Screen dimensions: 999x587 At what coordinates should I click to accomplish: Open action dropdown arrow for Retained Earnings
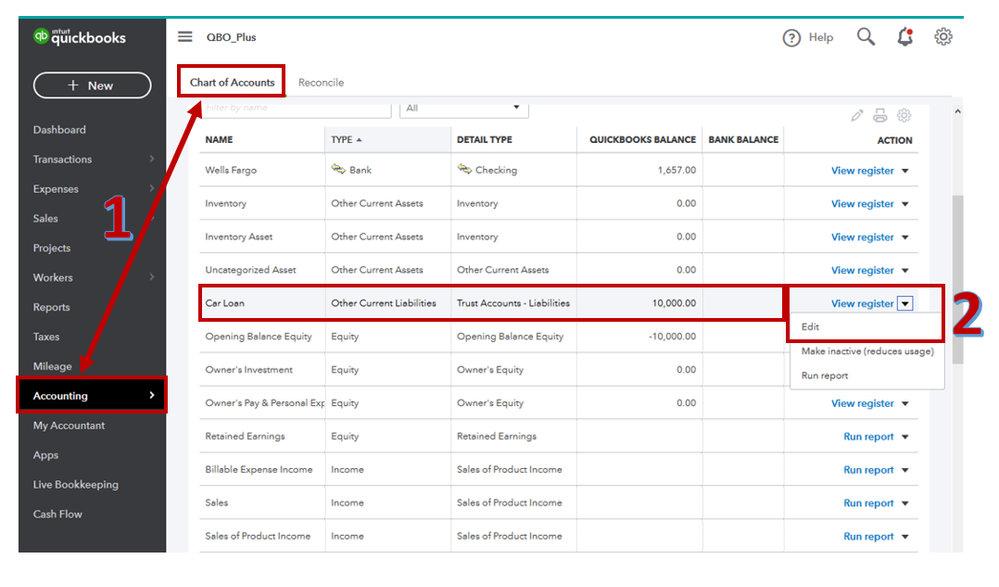click(x=905, y=437)
